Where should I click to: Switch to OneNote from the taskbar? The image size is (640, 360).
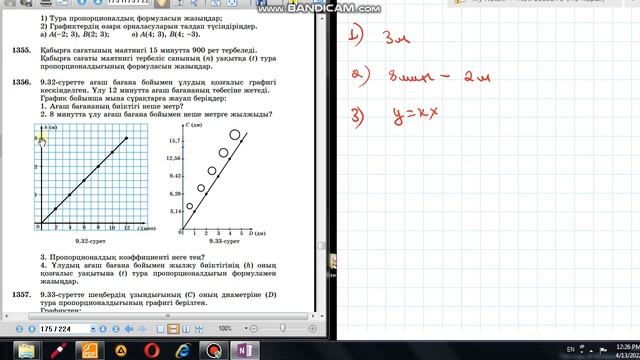coord(245,350)
